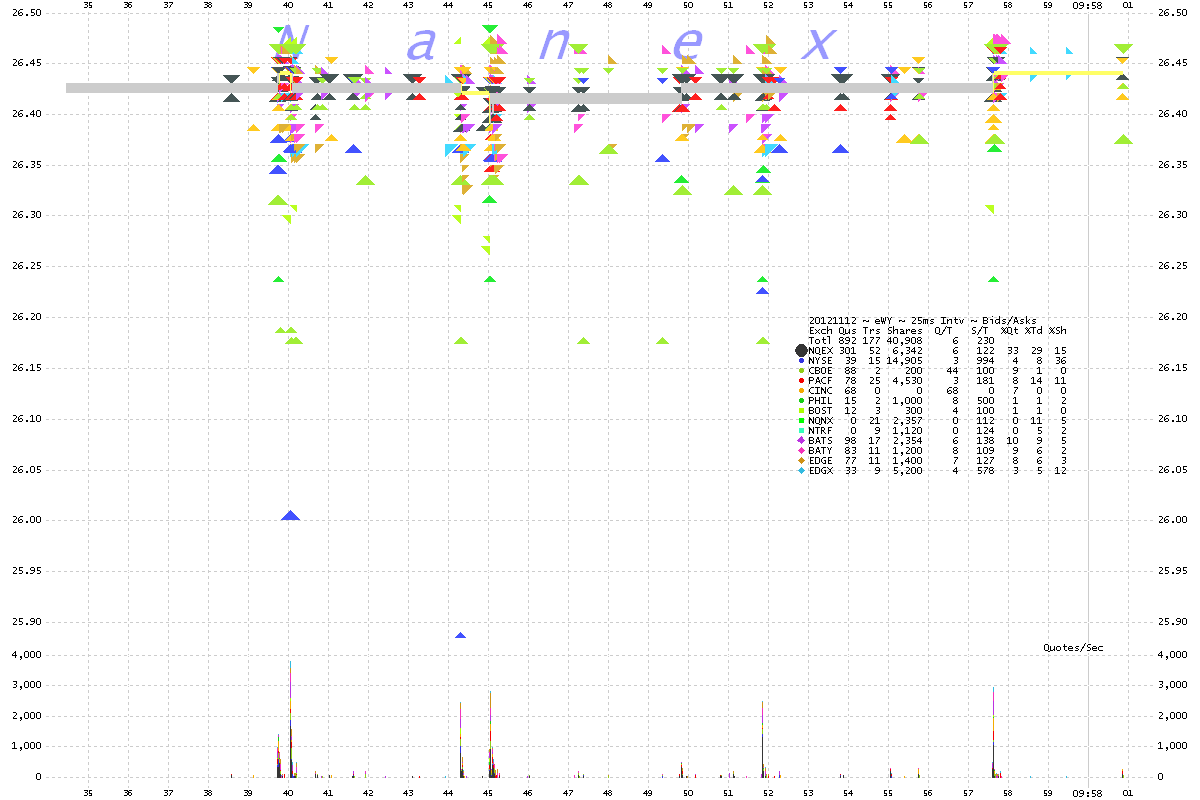Click the bright green NQNX legend square
Viewport: 1200px width, 800px height.
tap(802, 420)
